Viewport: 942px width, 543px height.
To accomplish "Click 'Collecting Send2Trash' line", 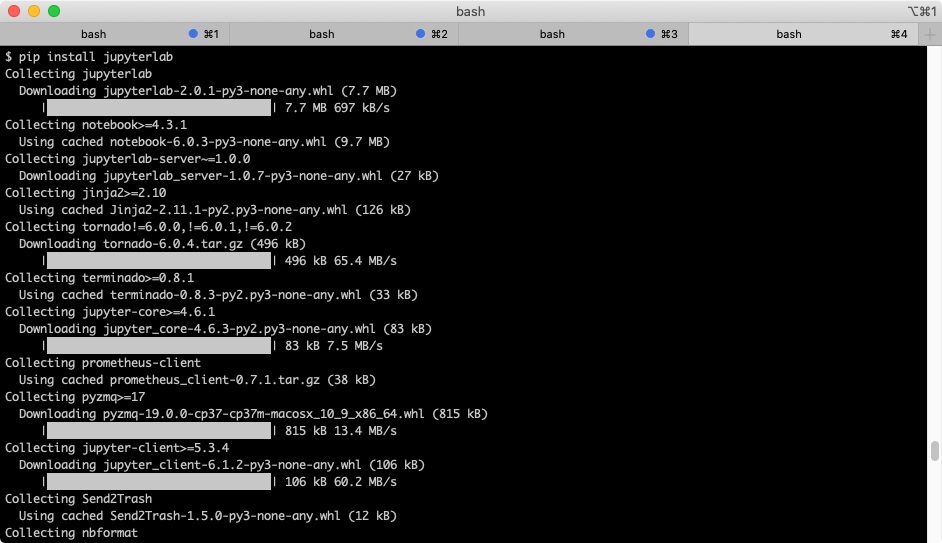I will pos(79,499).
